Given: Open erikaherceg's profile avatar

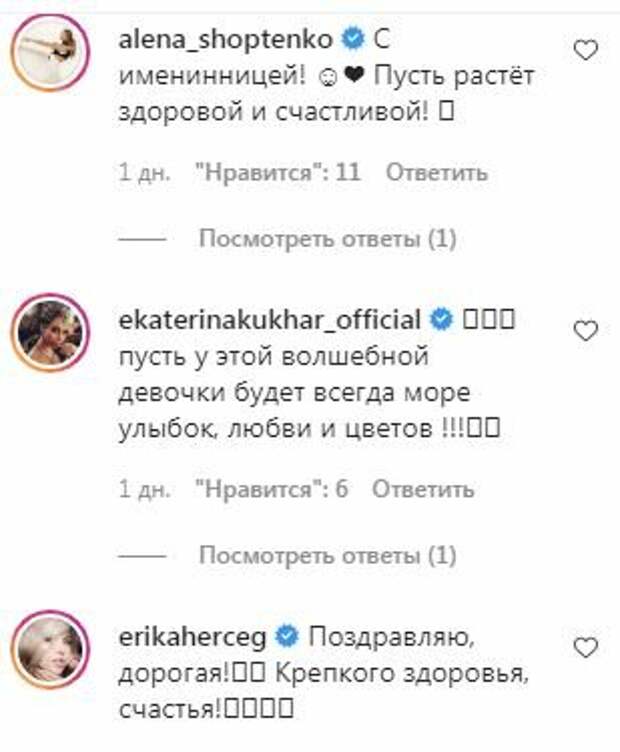Looking at the screenshot, I should pos(50,649).
